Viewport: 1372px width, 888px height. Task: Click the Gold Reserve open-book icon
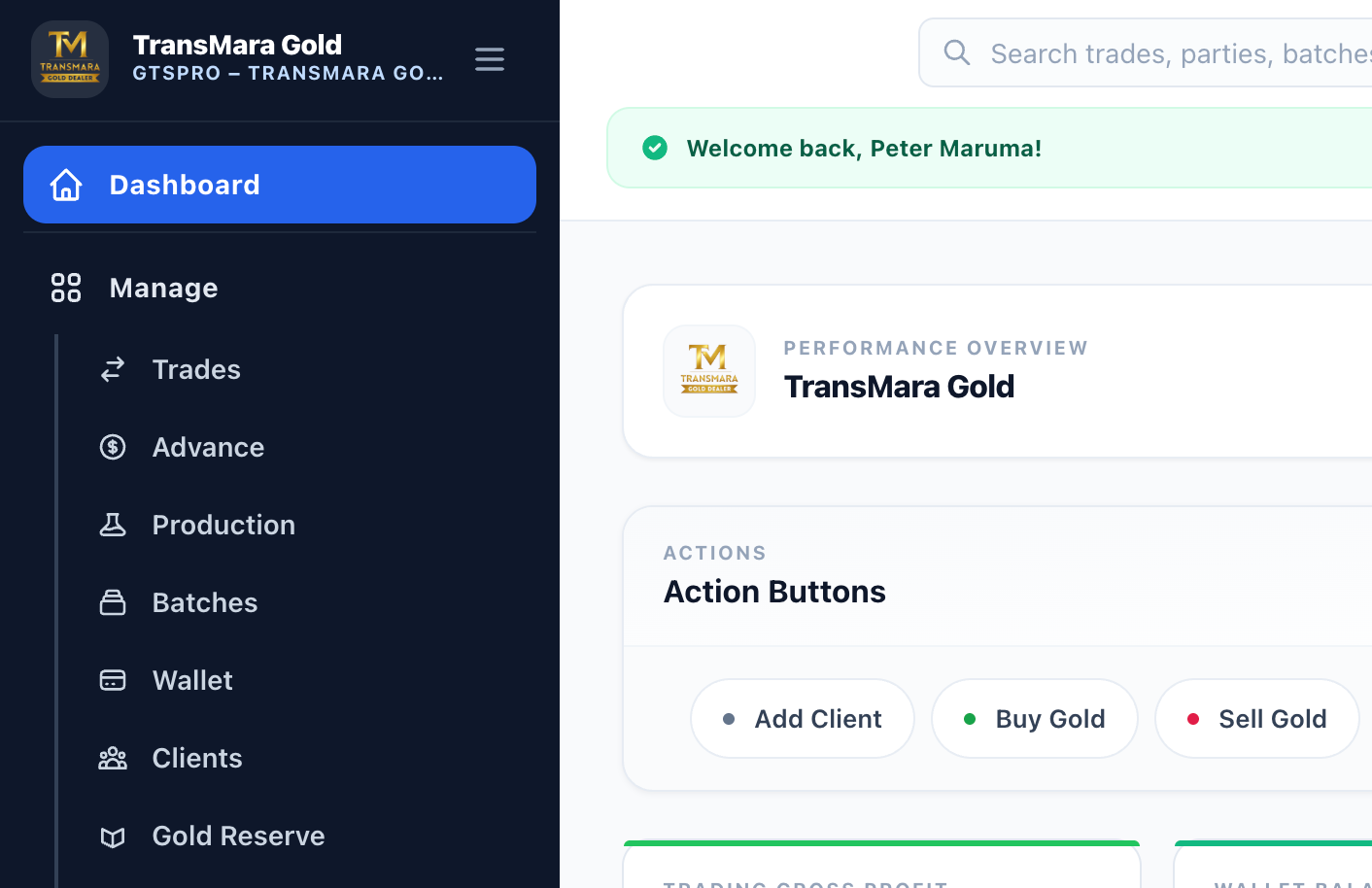pyautogui.click(x=113, y=836)
